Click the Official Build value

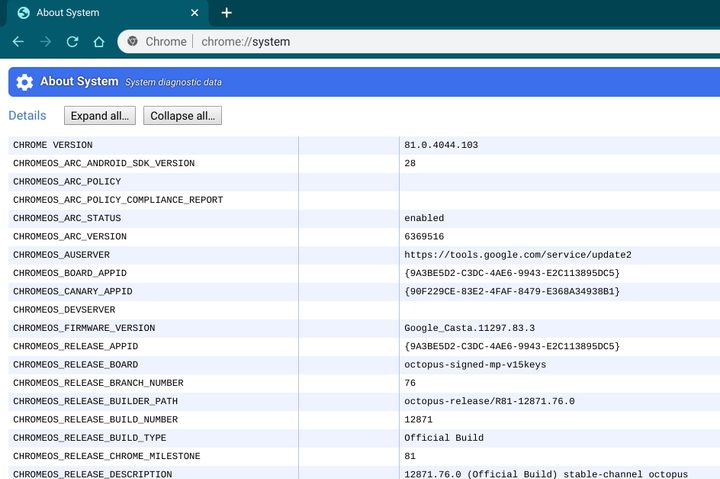tap(444, 438)
